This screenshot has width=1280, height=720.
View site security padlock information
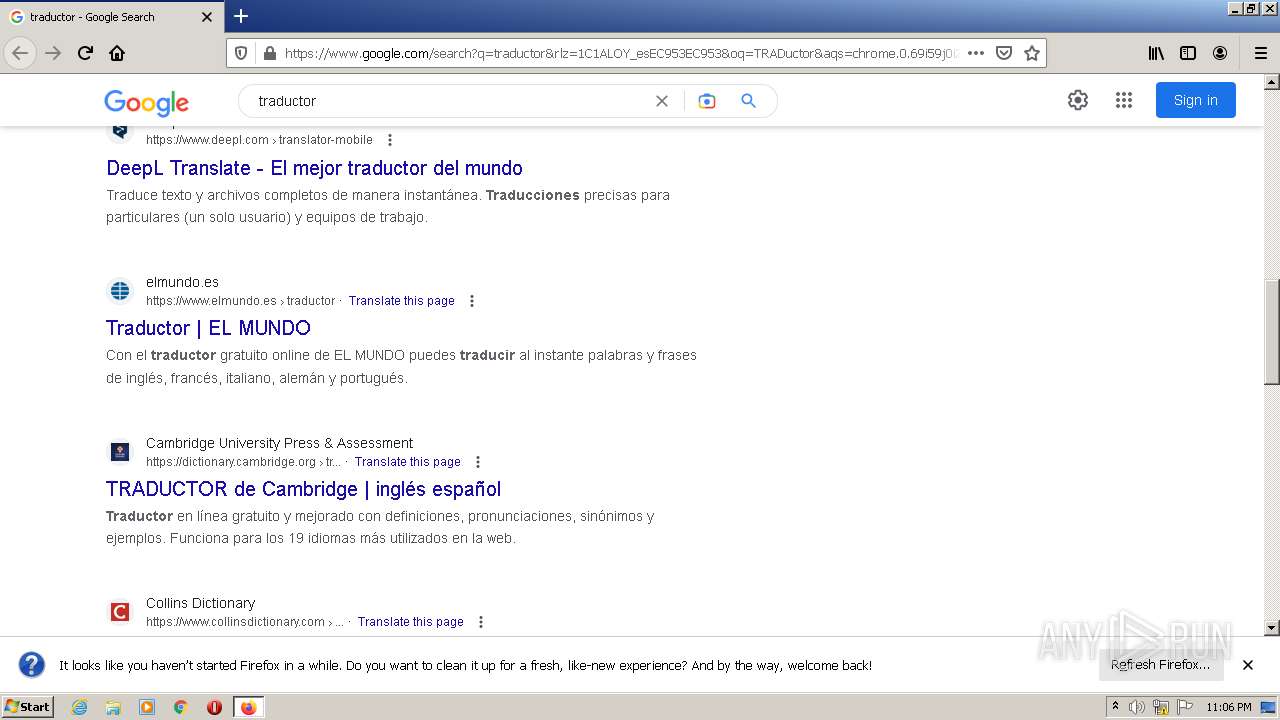268,53
